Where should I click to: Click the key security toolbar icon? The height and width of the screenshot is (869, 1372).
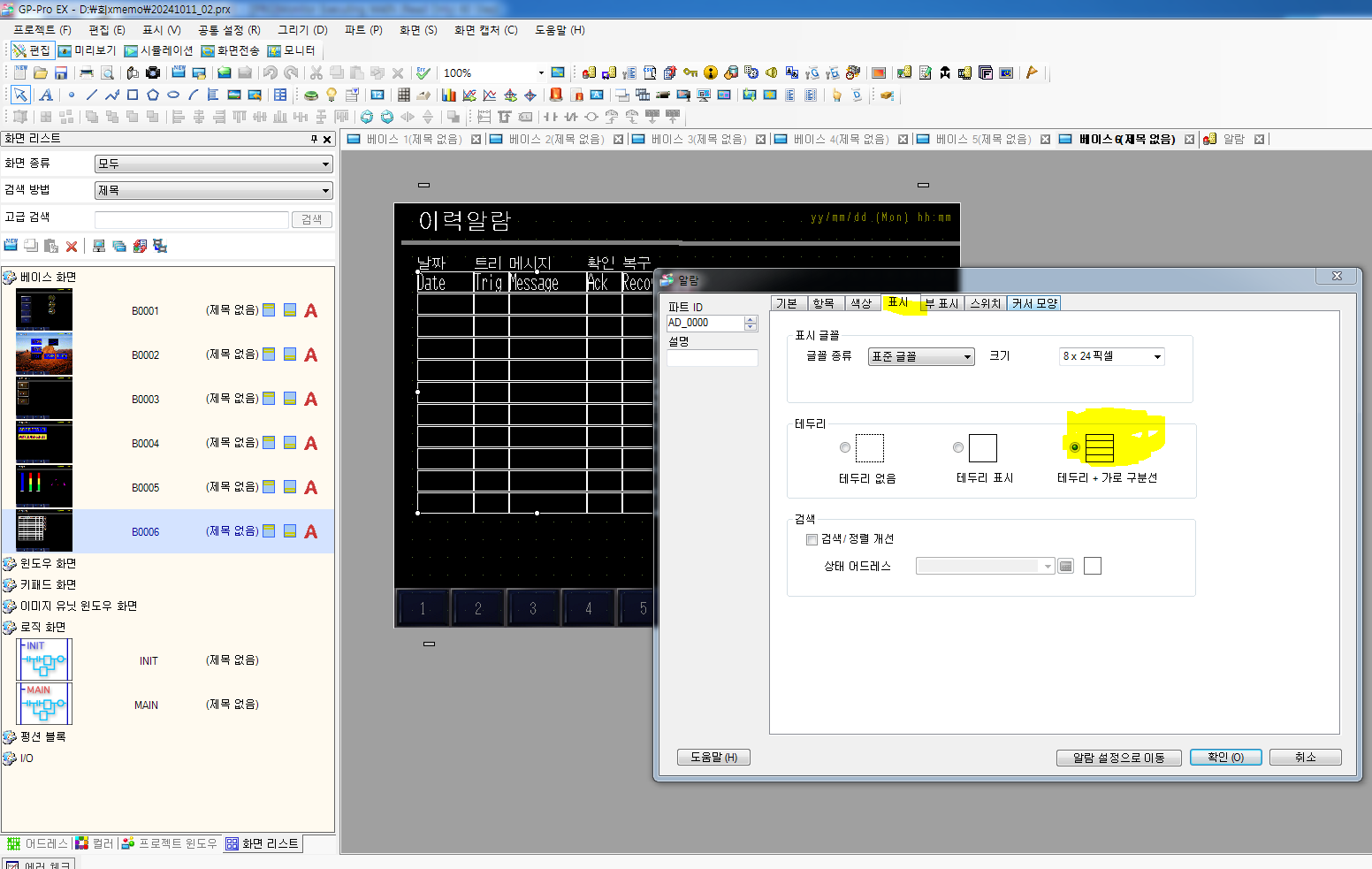point(690,72)
